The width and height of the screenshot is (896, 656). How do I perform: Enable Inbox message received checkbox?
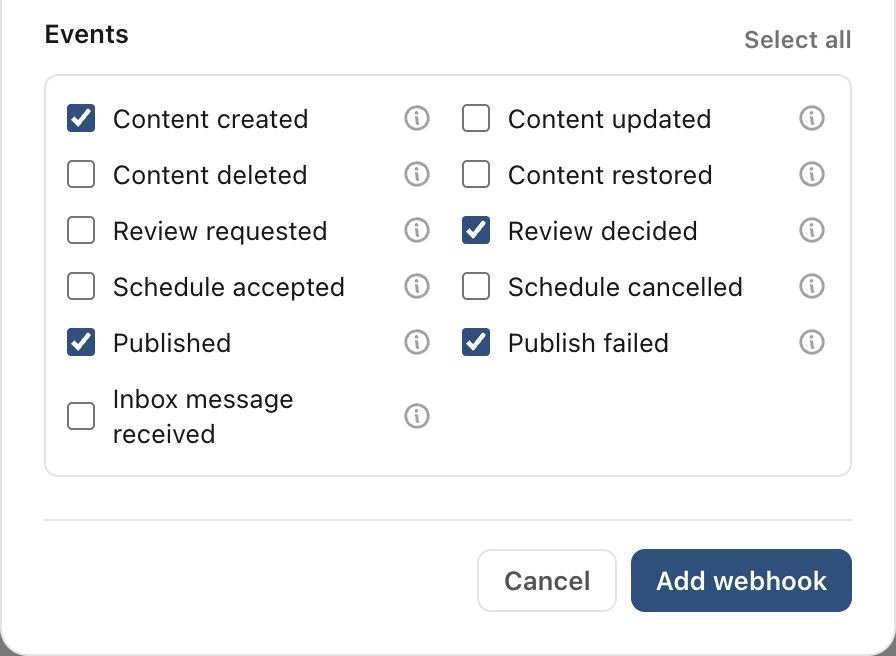pyautogui.click(x=81, y=416)
